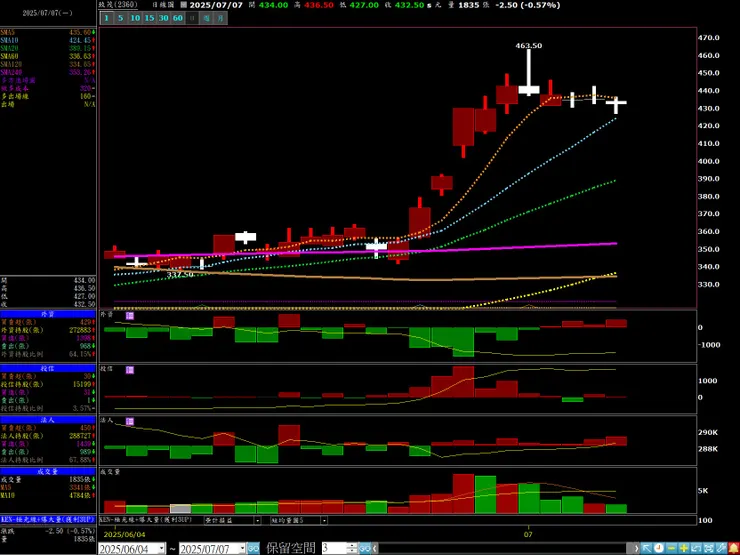Click the return/undo arrow icon in bottom toolbar
740x555 pixels.
696,548
